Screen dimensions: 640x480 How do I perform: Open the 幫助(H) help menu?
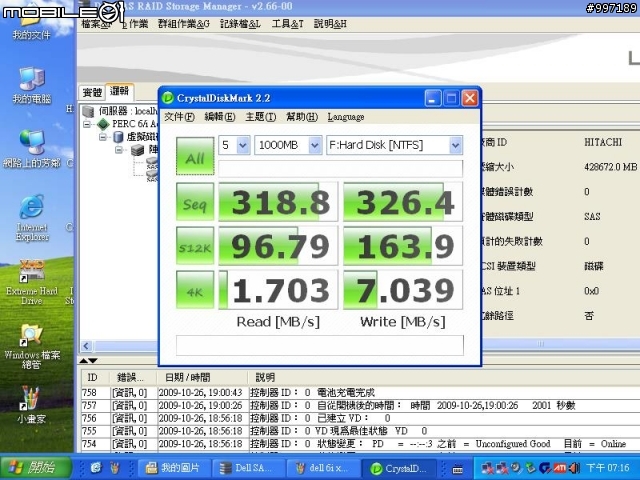[x=302, y=117]
